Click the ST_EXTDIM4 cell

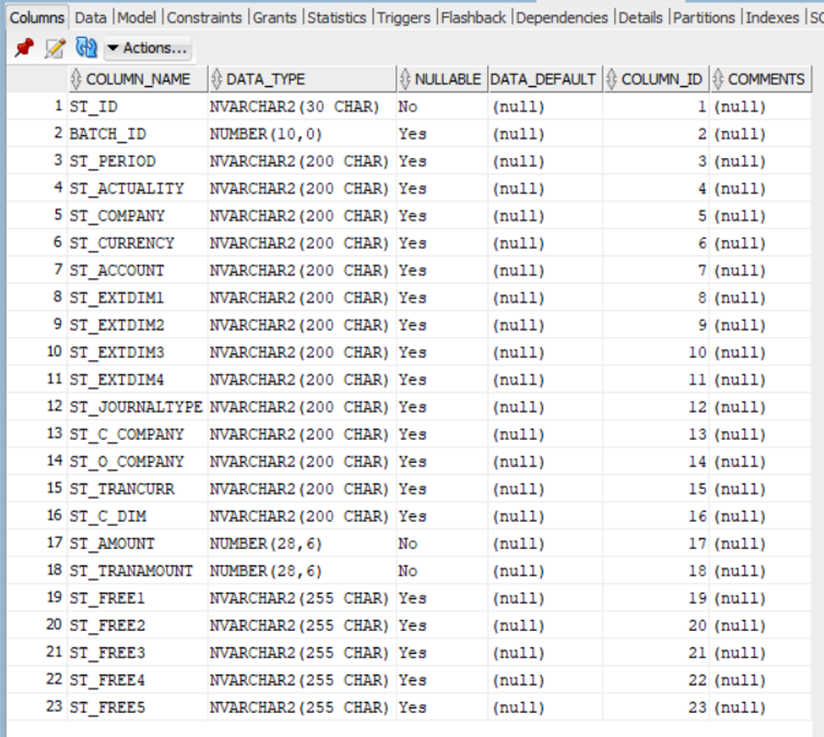point(138,380)
